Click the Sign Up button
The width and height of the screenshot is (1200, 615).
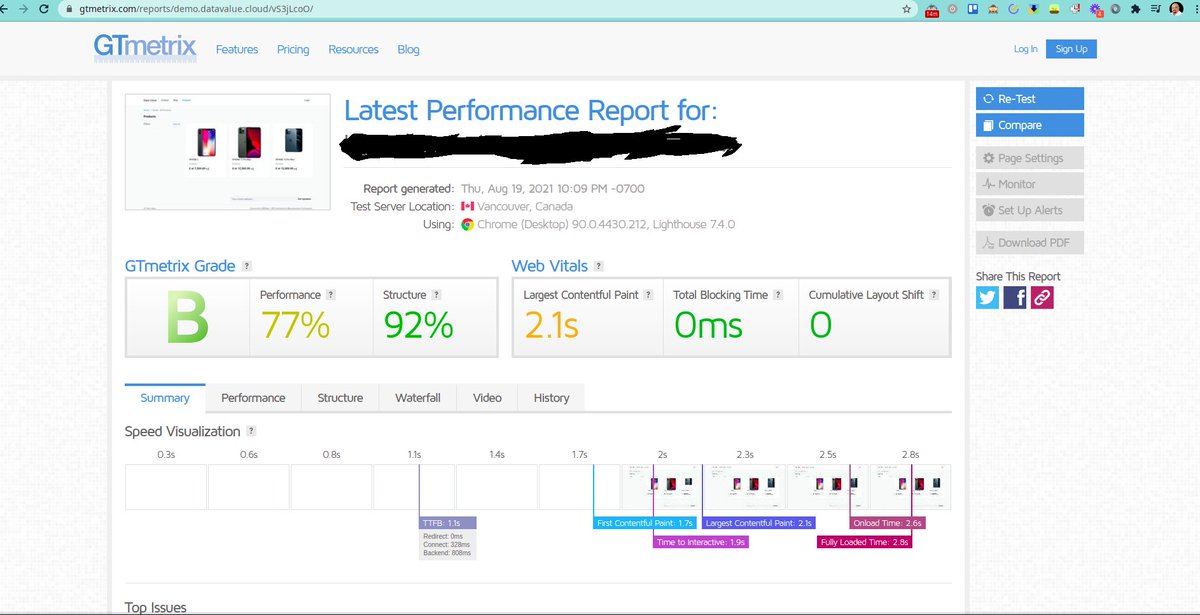[x=1071, y=48]
